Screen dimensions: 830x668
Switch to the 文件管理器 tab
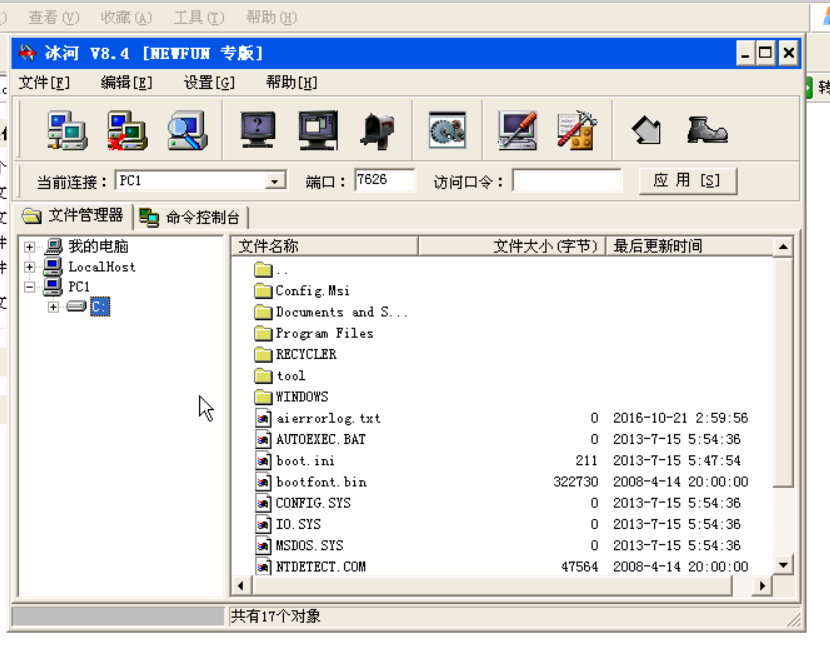pyautogui.click(x=73, y=215)
